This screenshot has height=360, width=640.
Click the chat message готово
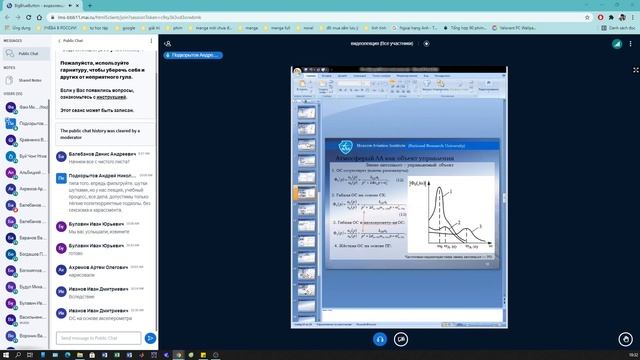click(x=76, y=253)
